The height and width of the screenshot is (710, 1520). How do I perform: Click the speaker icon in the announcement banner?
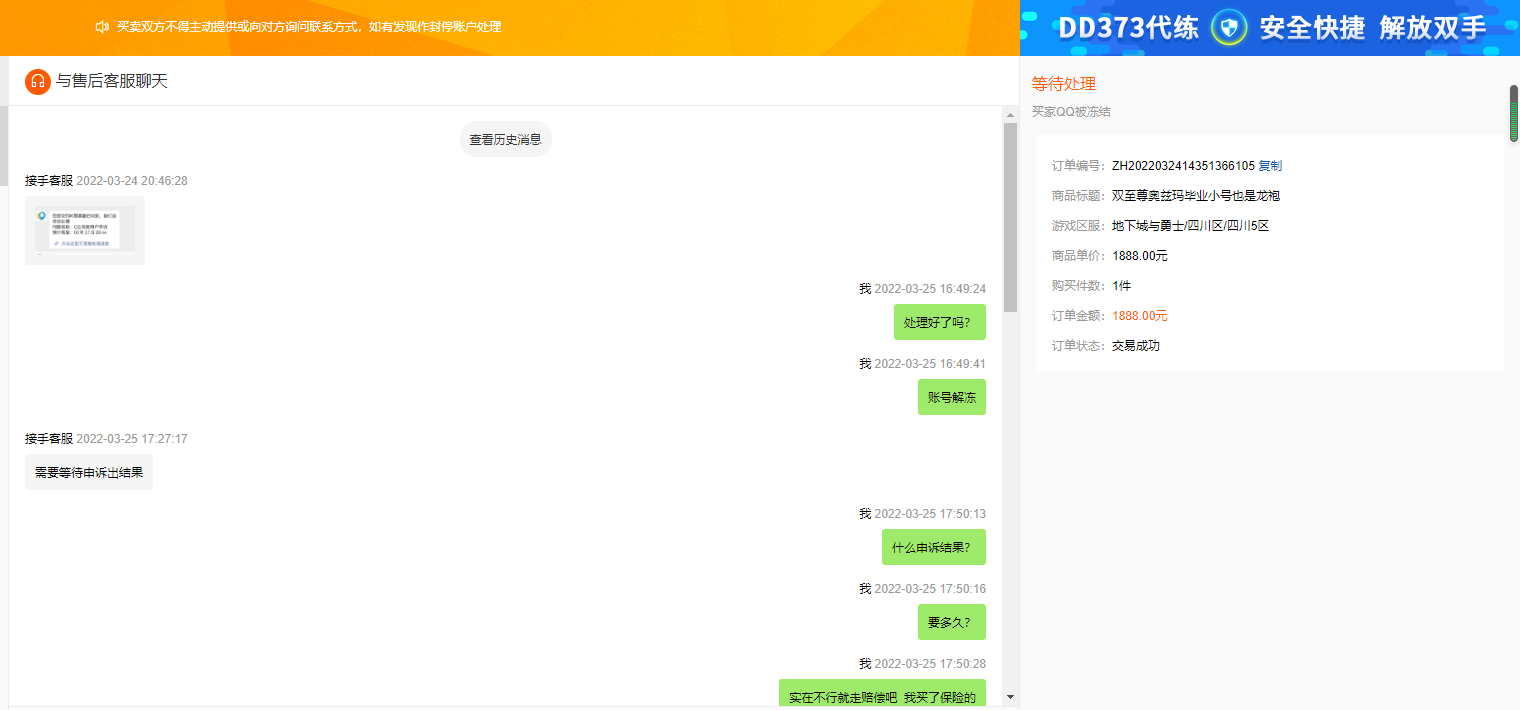[101, 27]
